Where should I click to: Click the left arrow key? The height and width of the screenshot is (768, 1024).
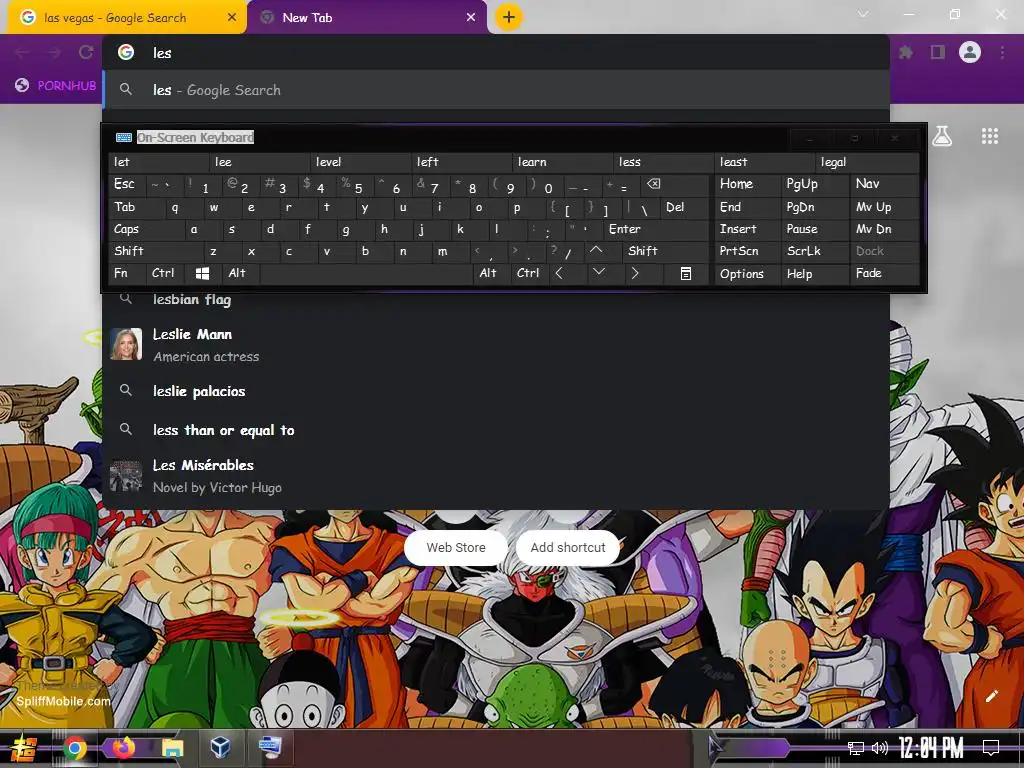566,274
